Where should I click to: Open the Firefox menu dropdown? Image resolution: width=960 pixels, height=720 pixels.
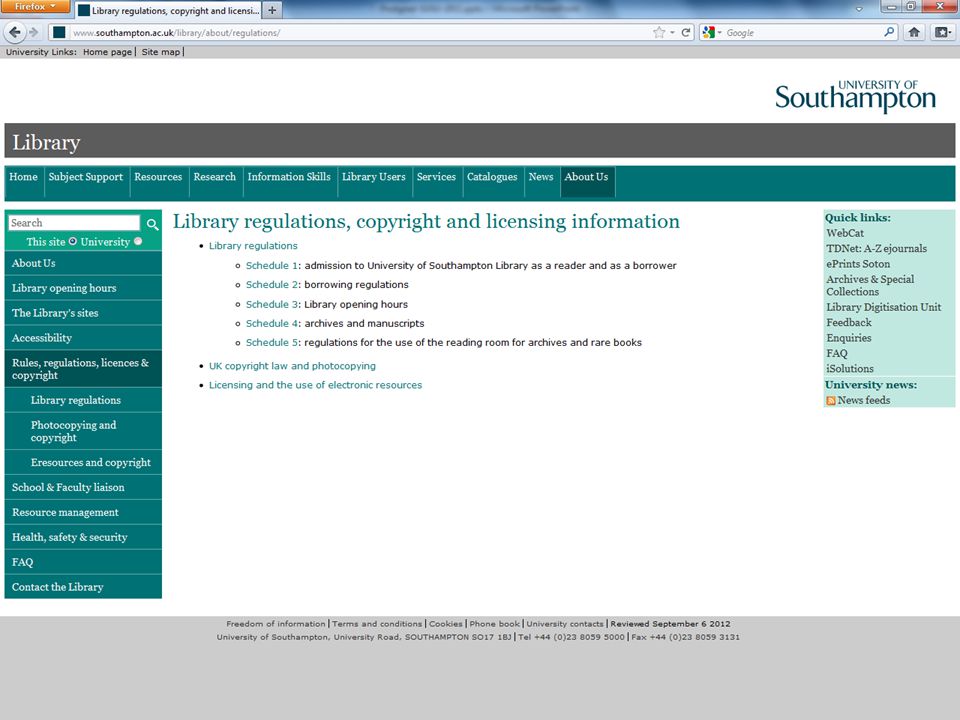(36, 7)
